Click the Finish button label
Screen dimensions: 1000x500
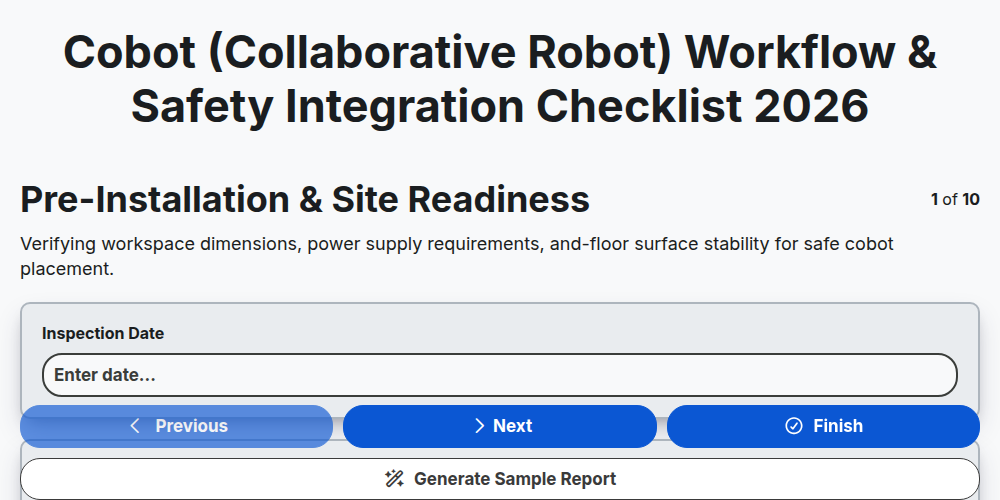click(x=837, y=426)
